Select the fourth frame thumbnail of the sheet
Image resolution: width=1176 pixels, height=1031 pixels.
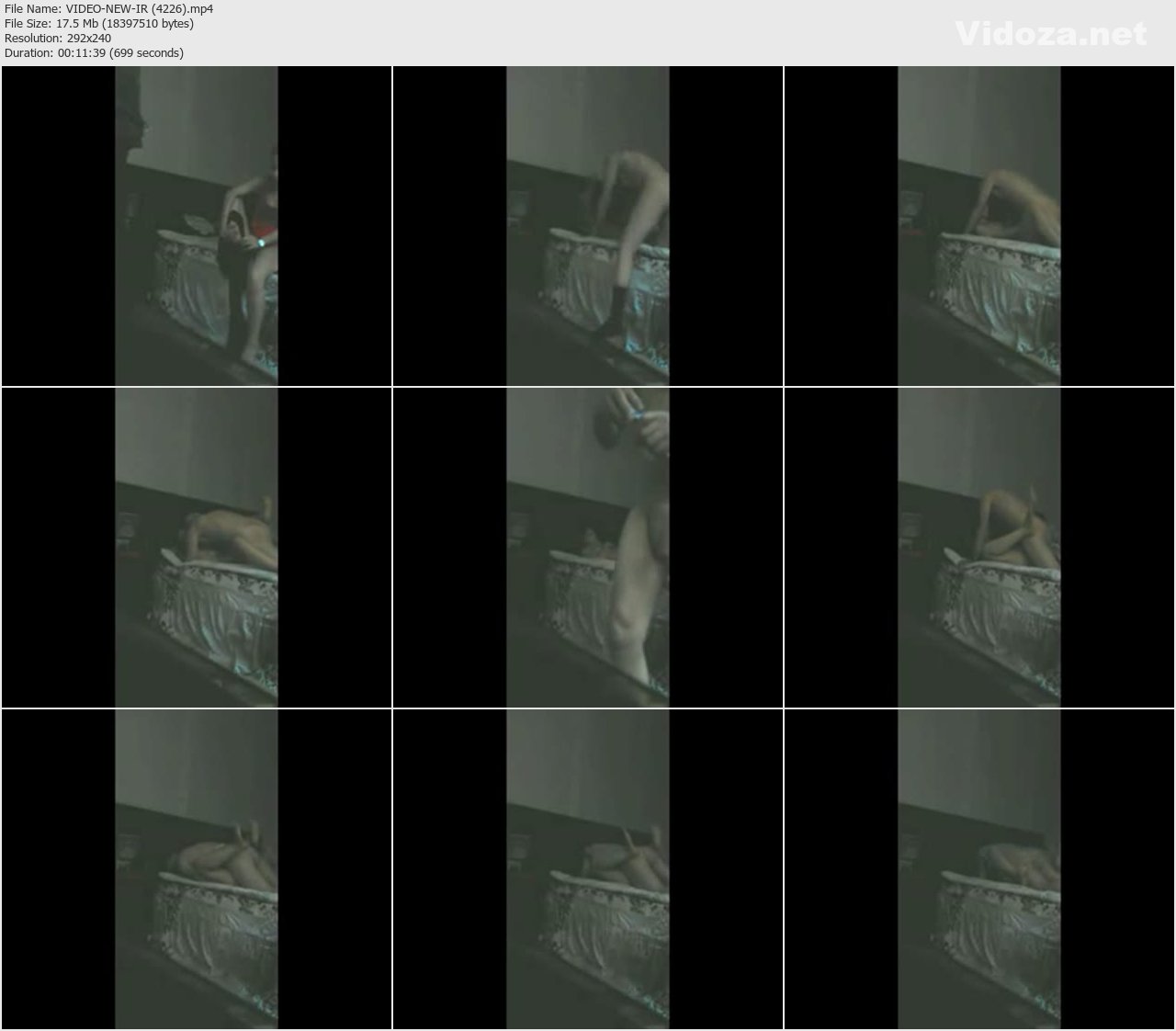pyautogui.click(x=197, y=547)
